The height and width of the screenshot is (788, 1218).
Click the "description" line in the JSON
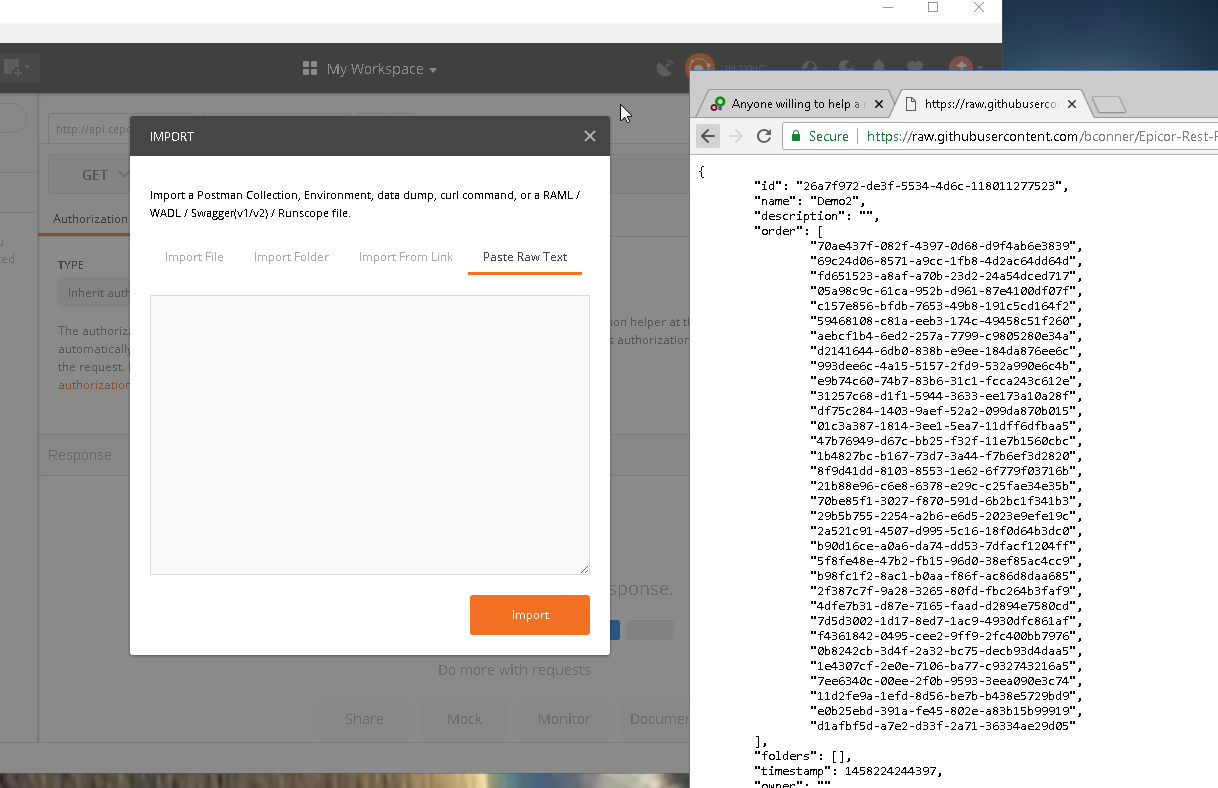816,216
